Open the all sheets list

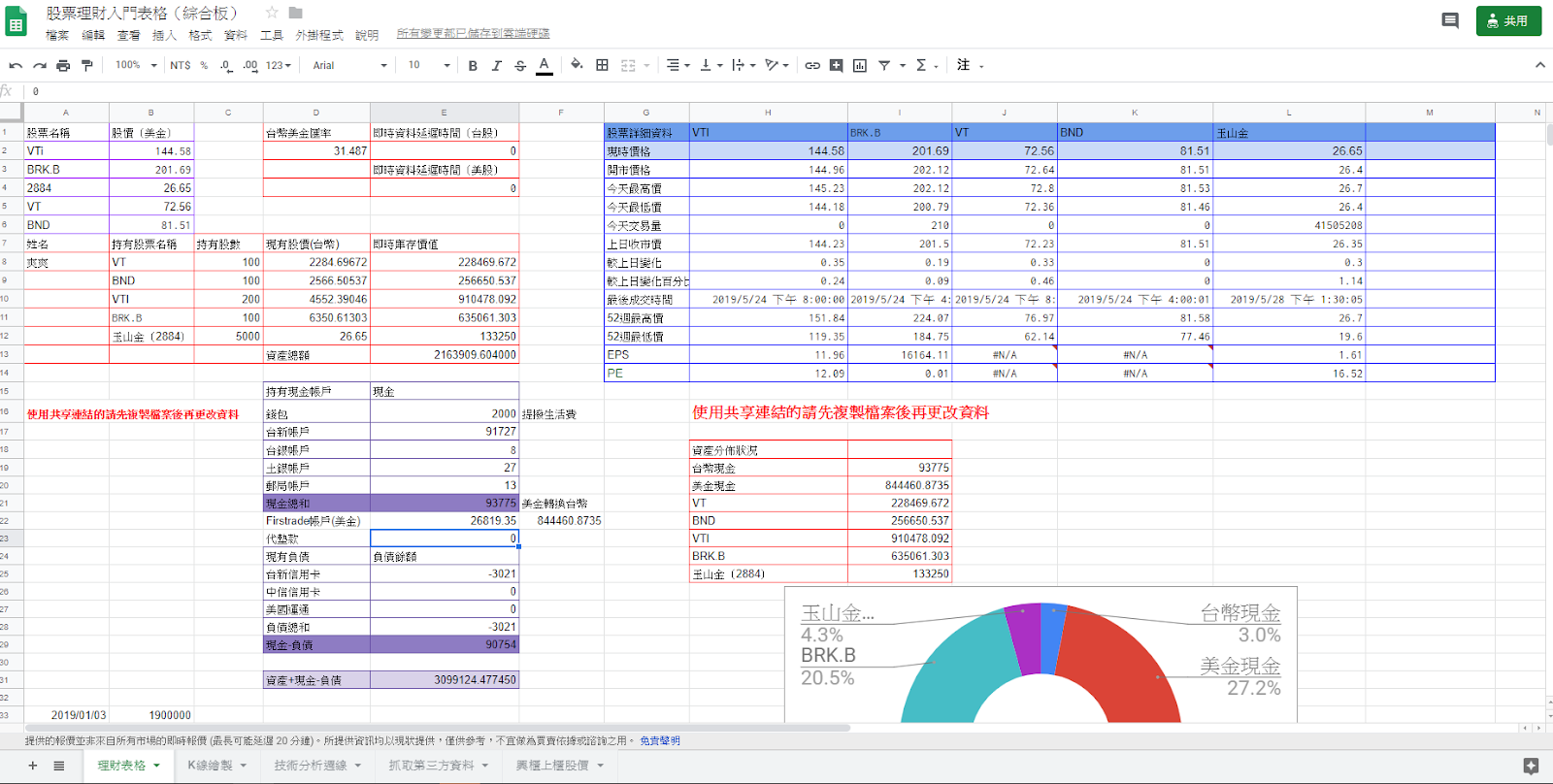59,766
